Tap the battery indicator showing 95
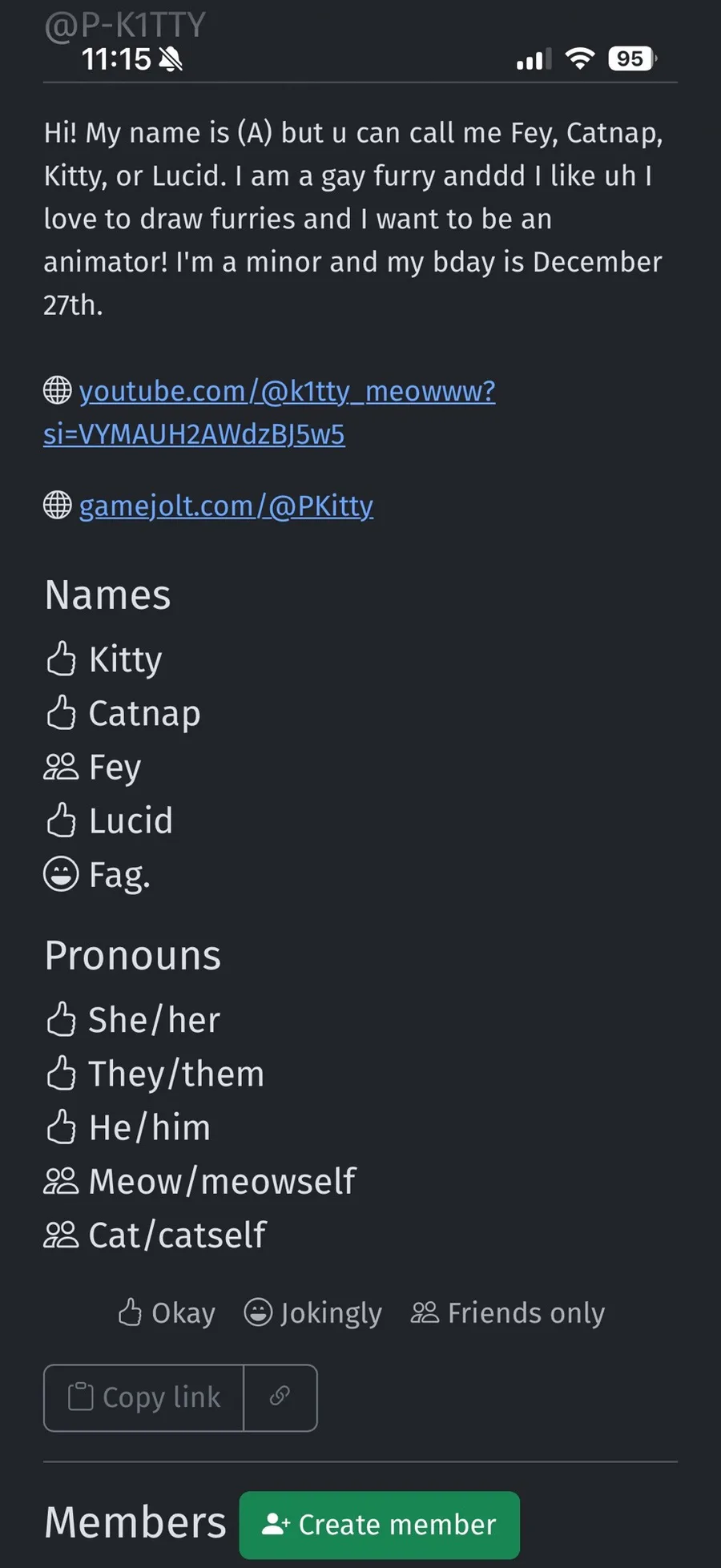This screenshot has height=1568, width=721. tap(632, 58)
